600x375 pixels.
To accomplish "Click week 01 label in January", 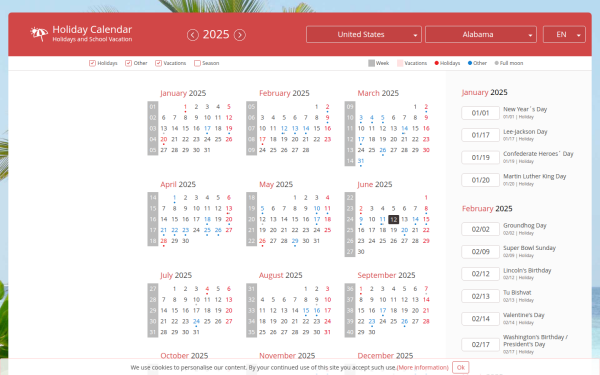I will [153, 107].
